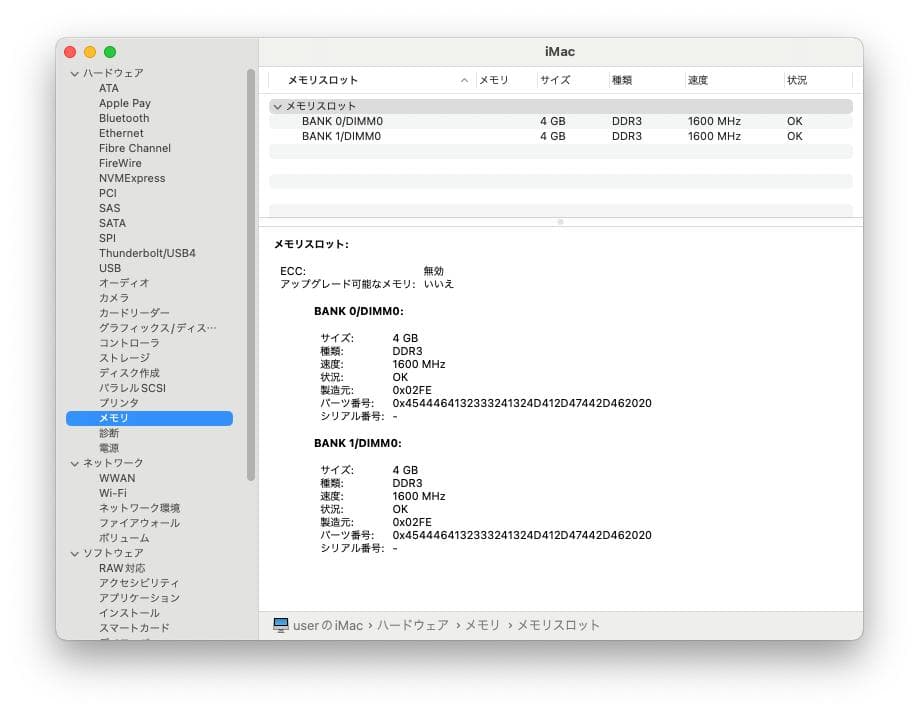Viewport: 919px width, 714px height.
Task: Select ストレージ in the sidebar
Action: pos(125,358)
